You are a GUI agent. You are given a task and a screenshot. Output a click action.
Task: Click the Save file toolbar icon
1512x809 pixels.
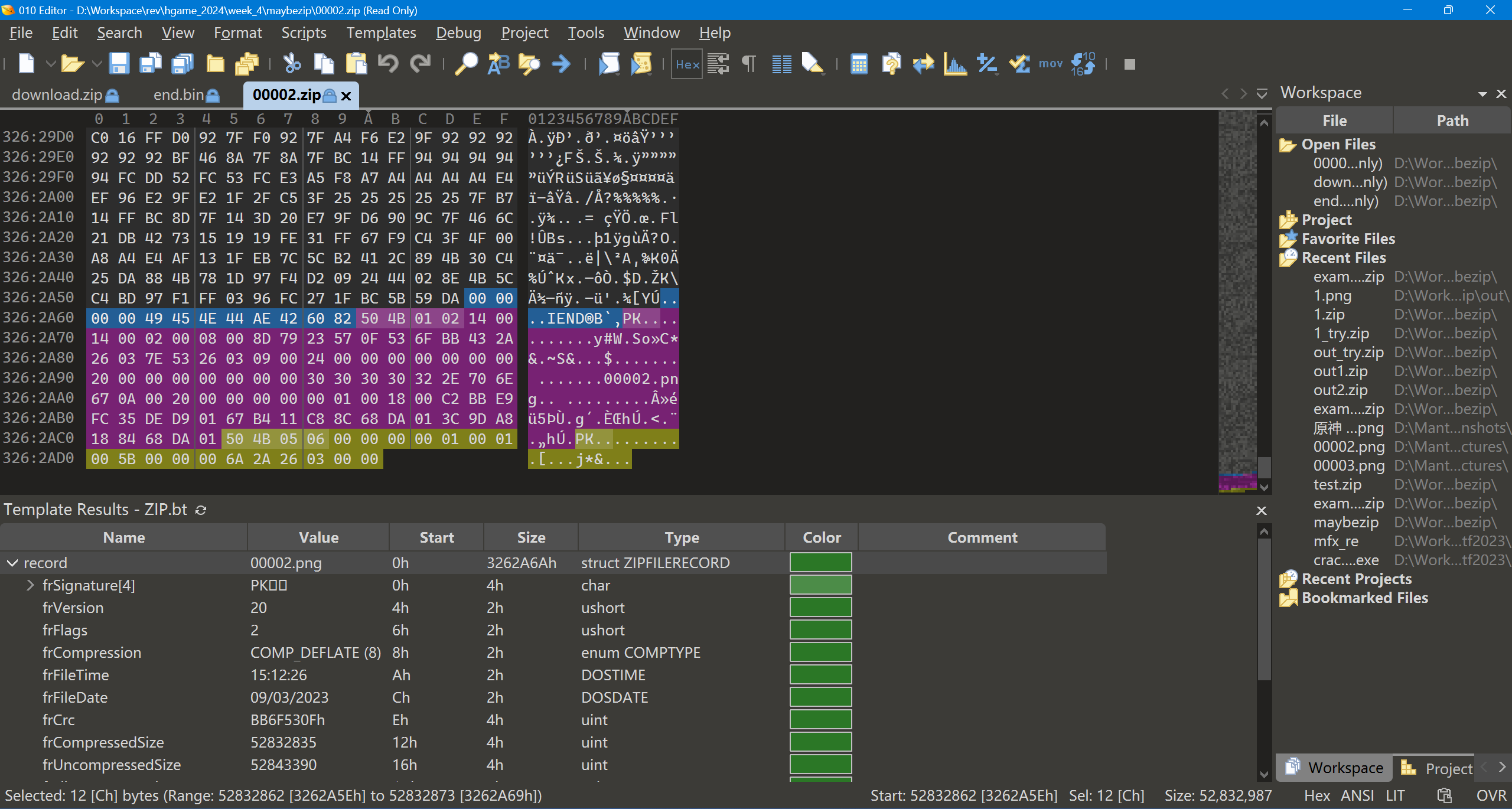click(x=119, y=64)
